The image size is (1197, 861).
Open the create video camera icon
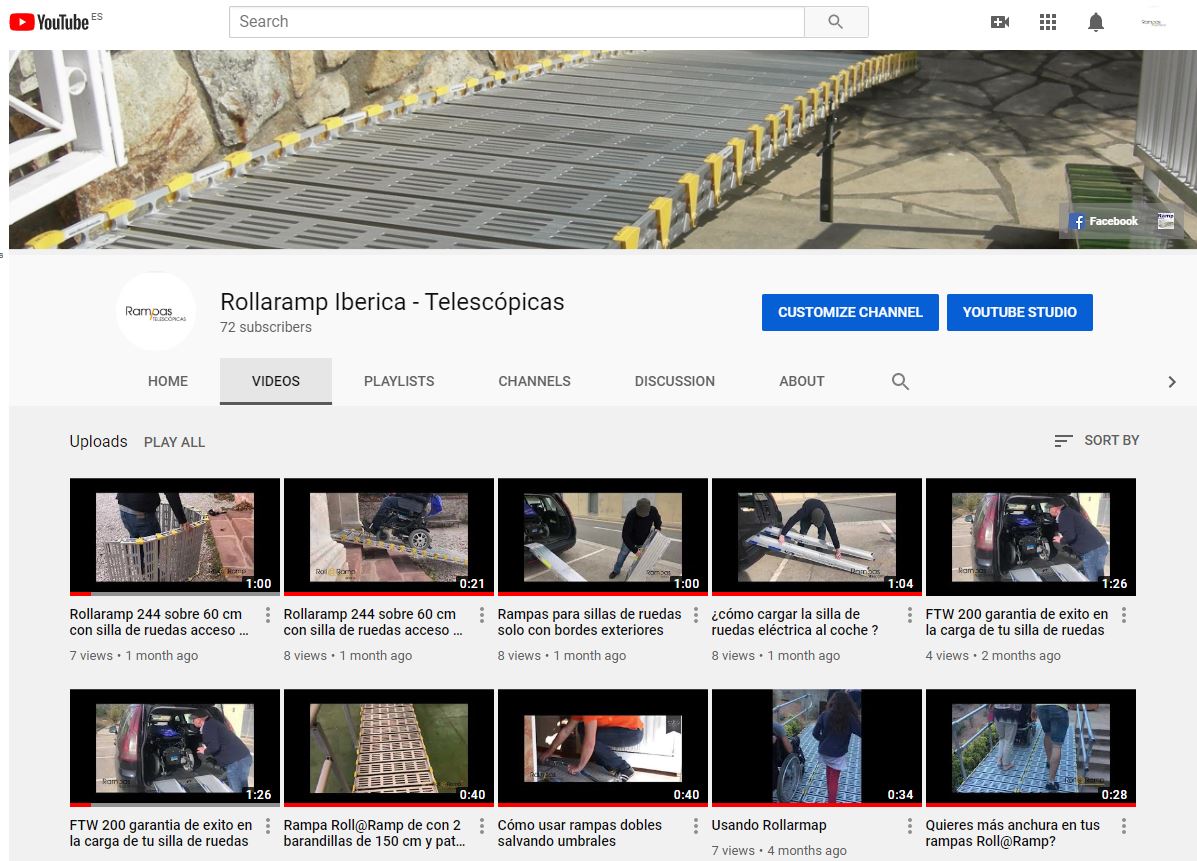click(999, 22)
